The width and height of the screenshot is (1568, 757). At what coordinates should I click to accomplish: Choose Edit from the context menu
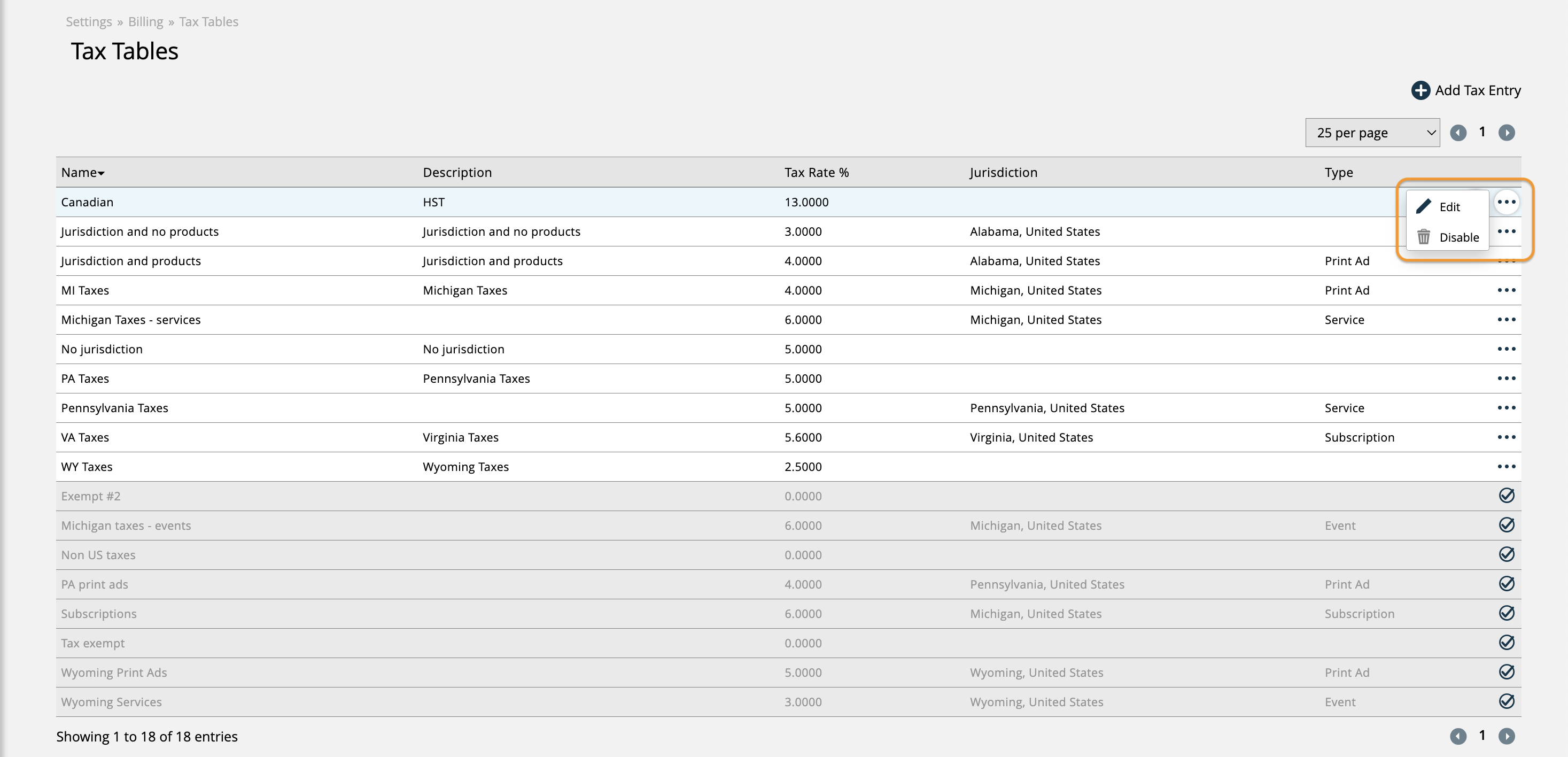click(x=1448, y=207)
